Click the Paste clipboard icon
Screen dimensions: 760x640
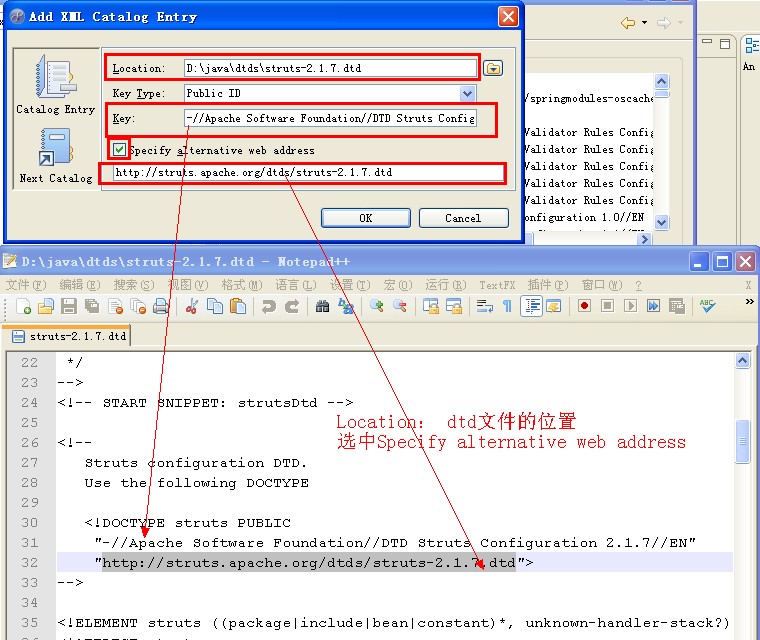pos(238,306)
